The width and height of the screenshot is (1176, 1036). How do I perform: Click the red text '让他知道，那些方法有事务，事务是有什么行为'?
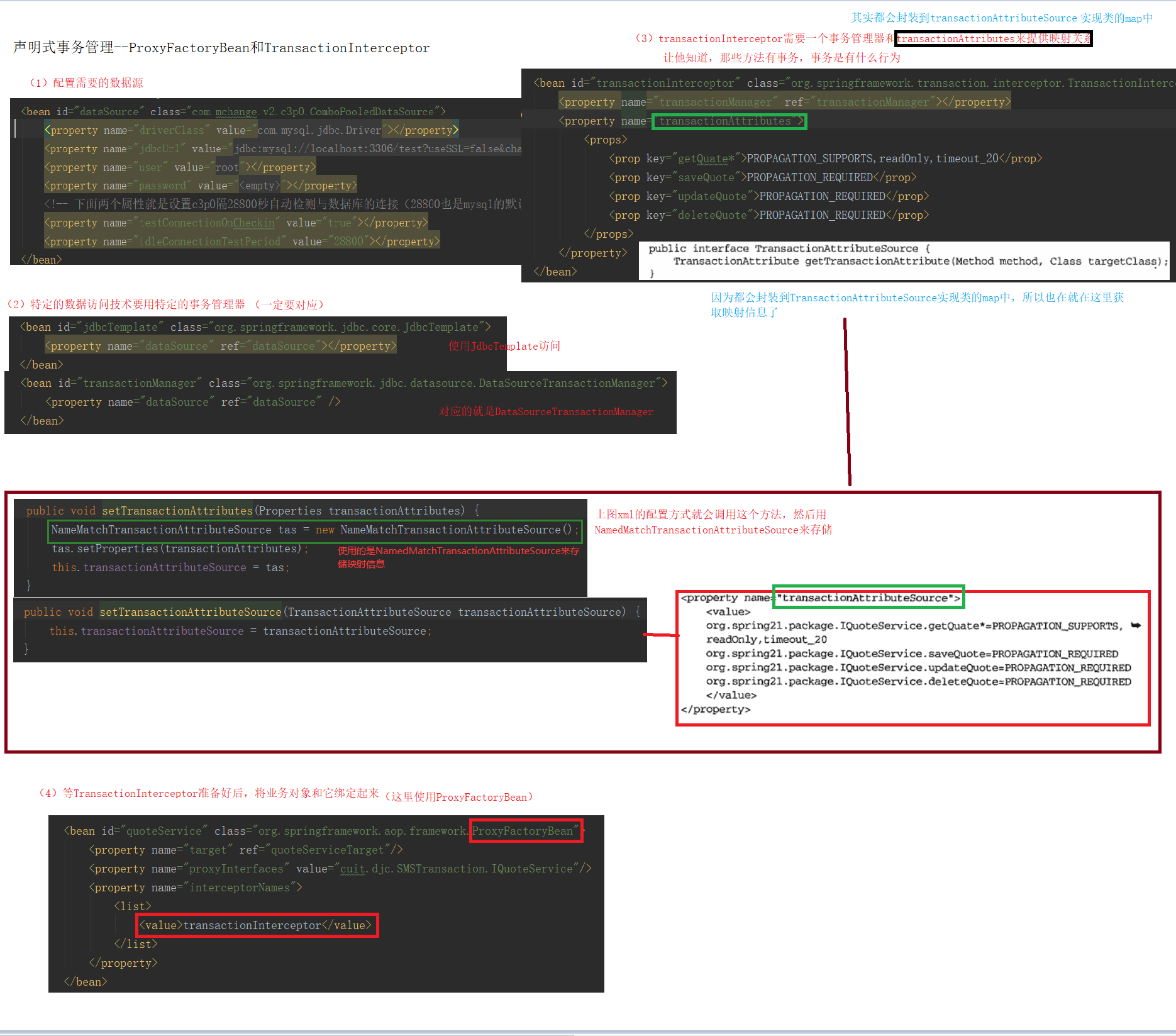782,58
